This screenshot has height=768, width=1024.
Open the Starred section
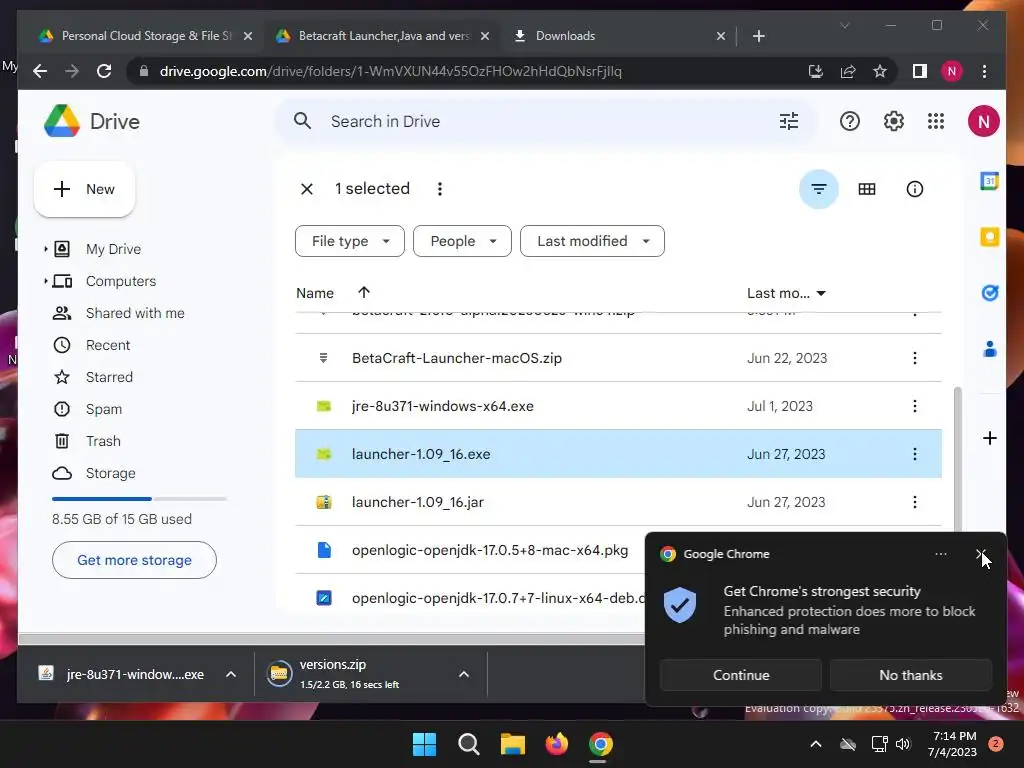[109, 377]
